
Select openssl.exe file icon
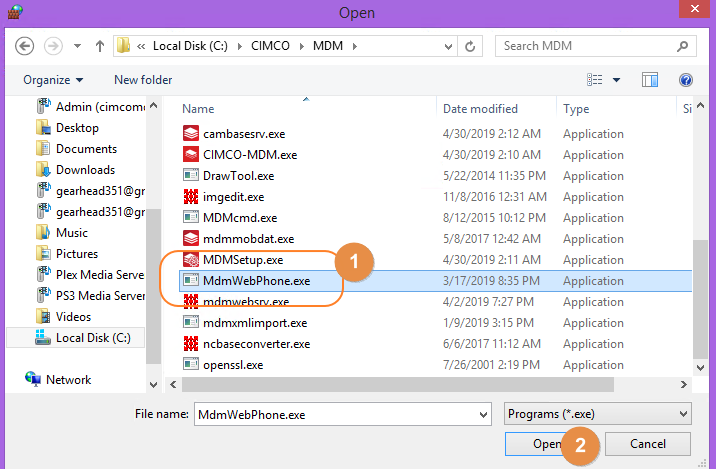tap(191, 364)
